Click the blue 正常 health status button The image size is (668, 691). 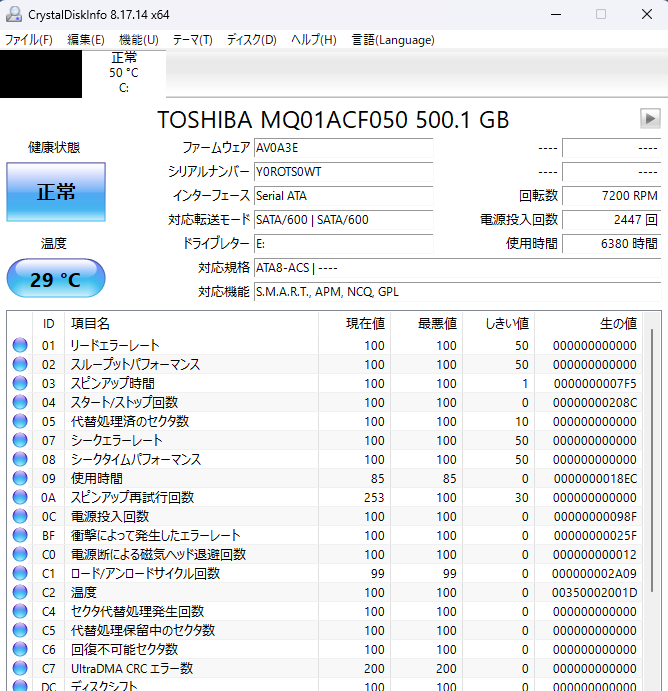56,192
